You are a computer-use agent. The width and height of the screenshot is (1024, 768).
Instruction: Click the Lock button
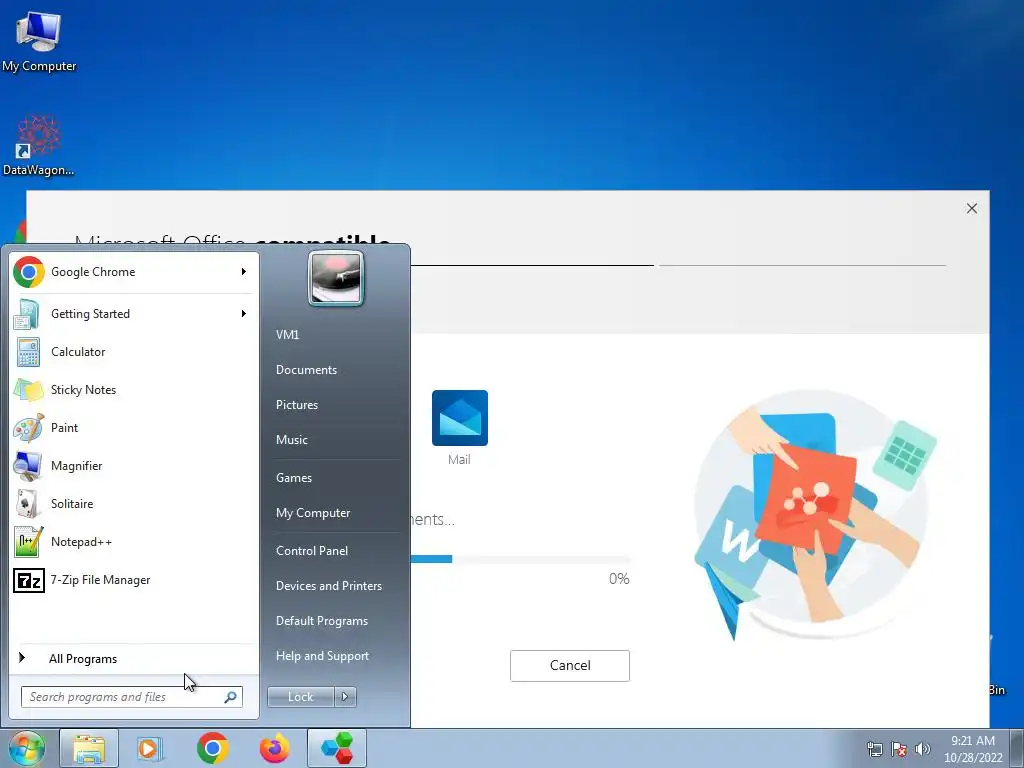pos(301,697)
